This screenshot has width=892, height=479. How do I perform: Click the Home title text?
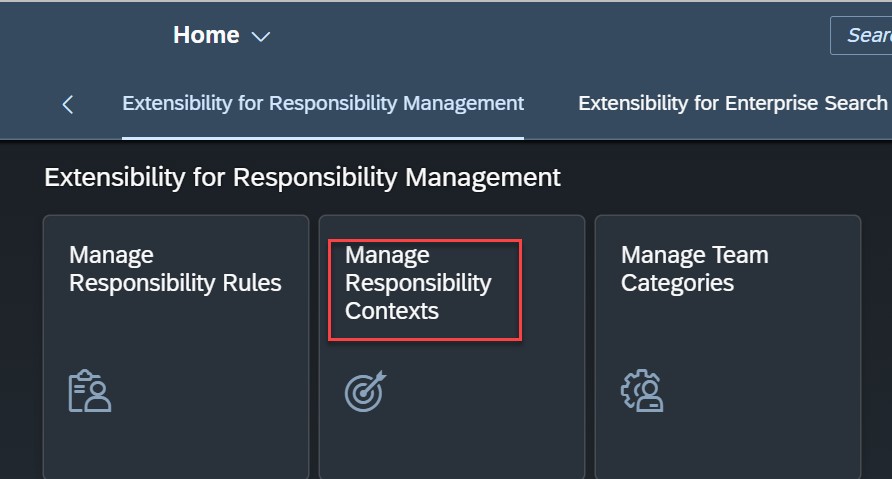pyautogui.click(x=206, y=35)
